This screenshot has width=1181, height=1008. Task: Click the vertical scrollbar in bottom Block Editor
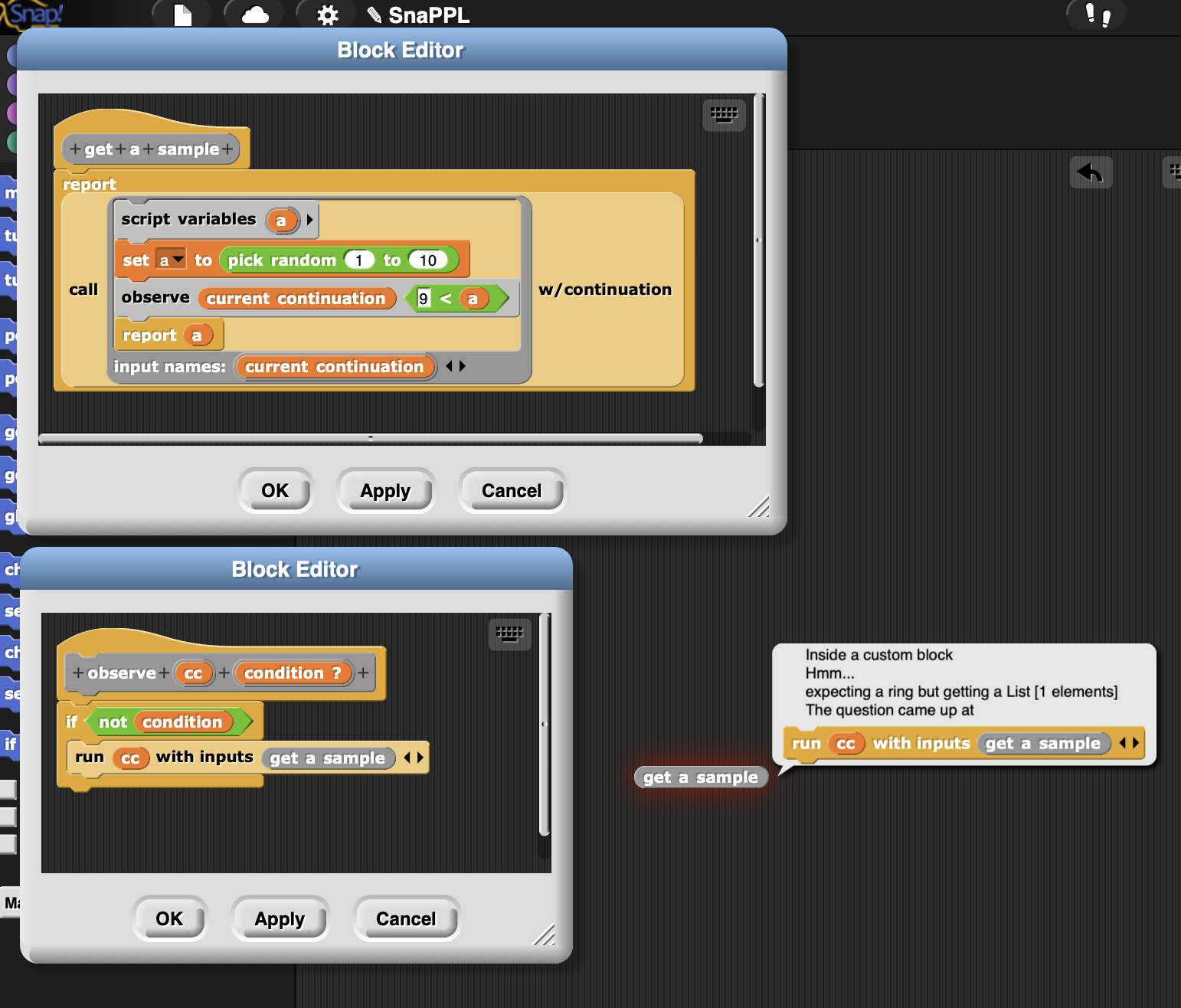(544, 724)
